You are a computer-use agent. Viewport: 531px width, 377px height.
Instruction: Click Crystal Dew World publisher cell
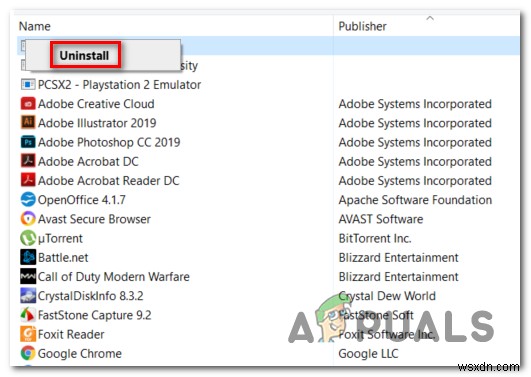[387, 296]
